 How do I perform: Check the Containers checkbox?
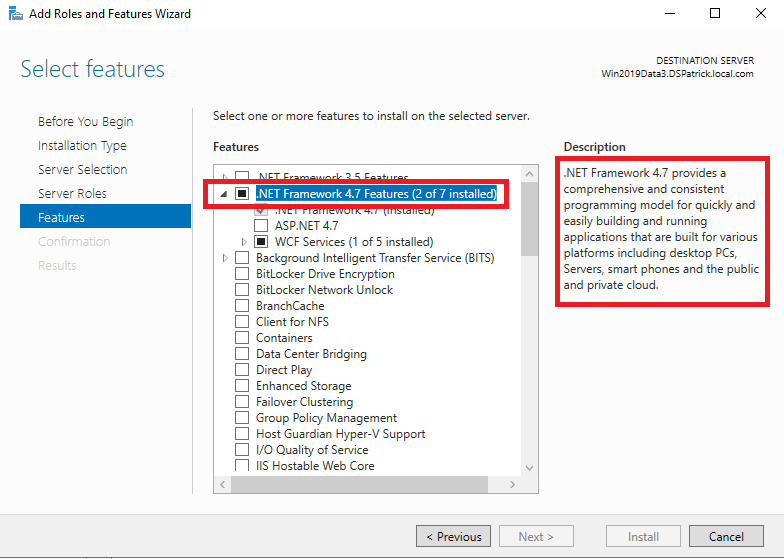[242, 338]
